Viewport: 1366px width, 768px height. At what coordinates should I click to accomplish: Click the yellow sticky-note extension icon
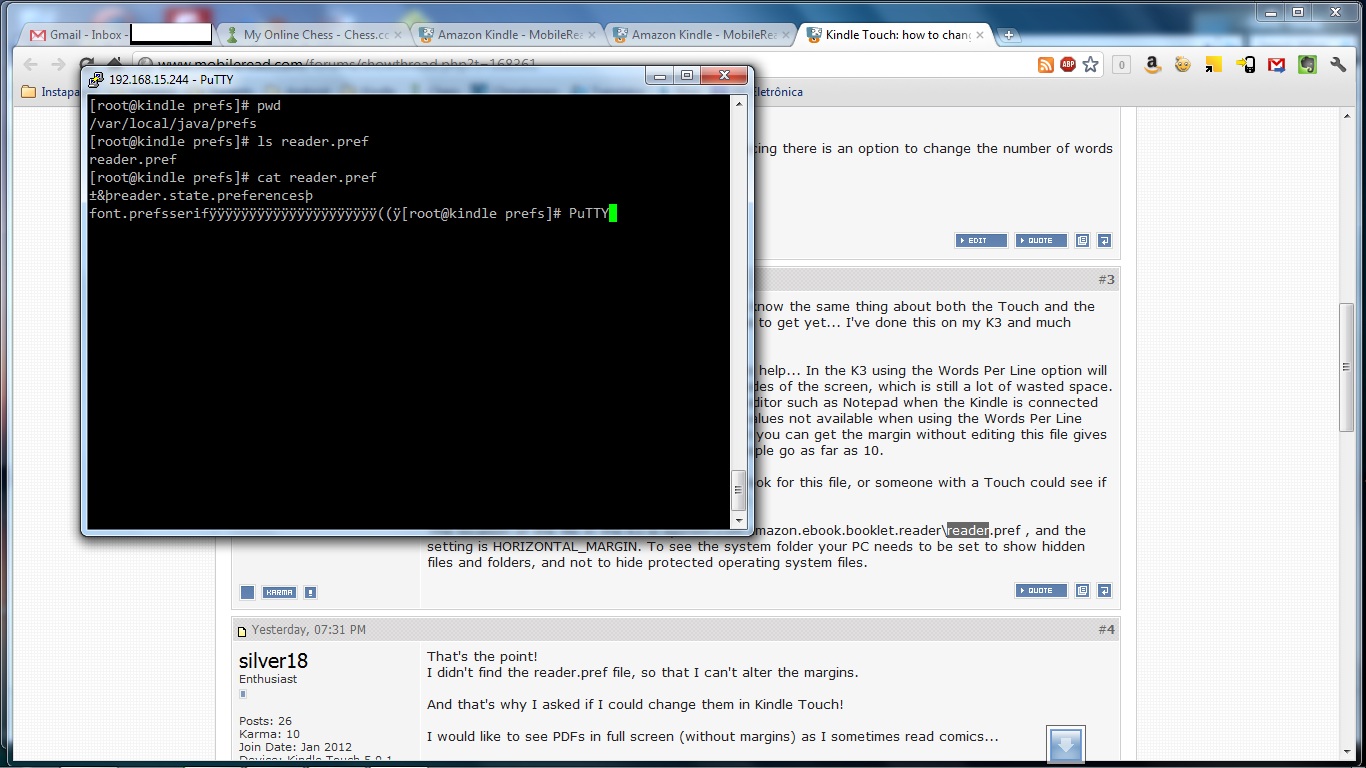(1214, 65)
